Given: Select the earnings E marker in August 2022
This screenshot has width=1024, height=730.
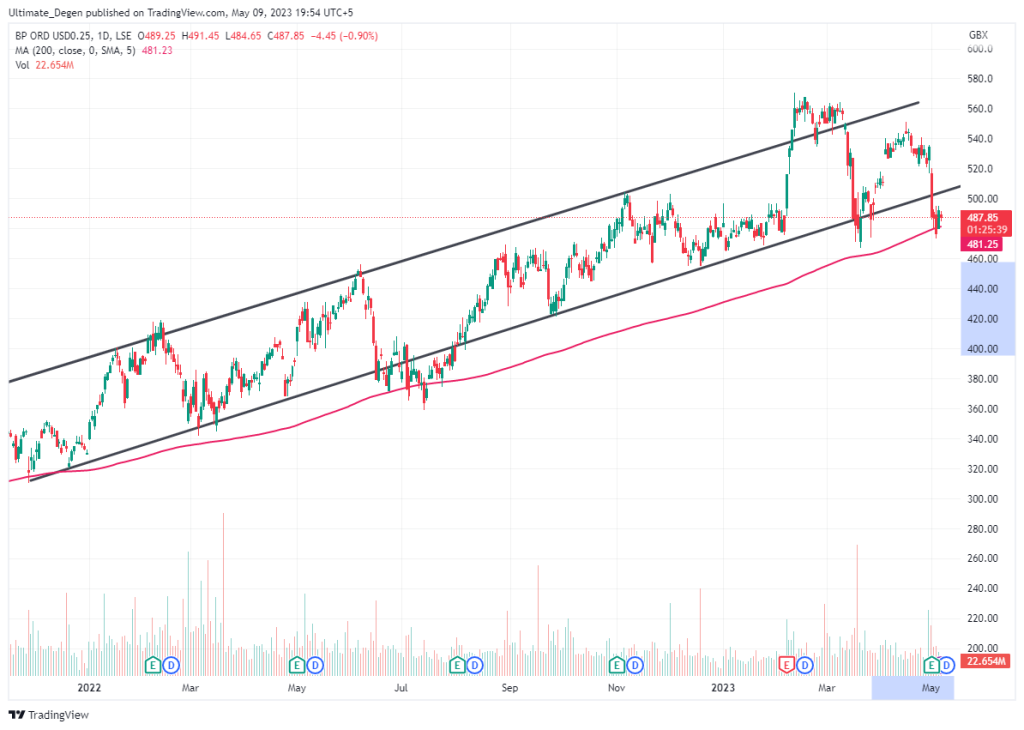Looking at the screenshot, I should coord(457,665).
